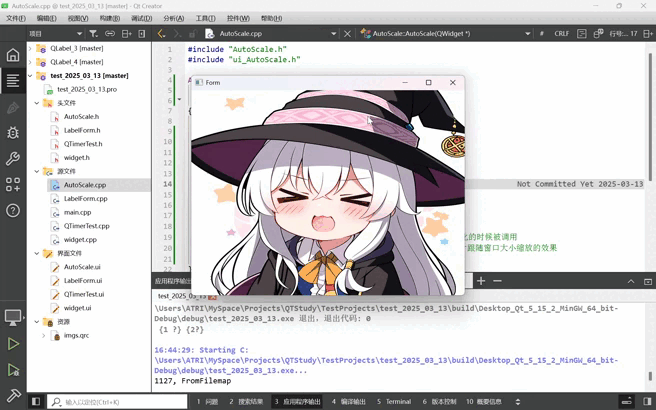Start debugging with play-bug button
The width and height of the screenshot is (656, 410).
coord(13,370)
